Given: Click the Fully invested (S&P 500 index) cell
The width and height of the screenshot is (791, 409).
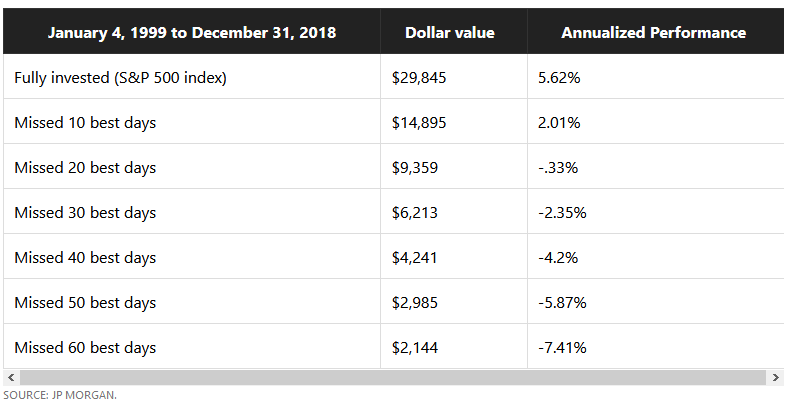Looking at the screenshot, I should tap(120, 78).
